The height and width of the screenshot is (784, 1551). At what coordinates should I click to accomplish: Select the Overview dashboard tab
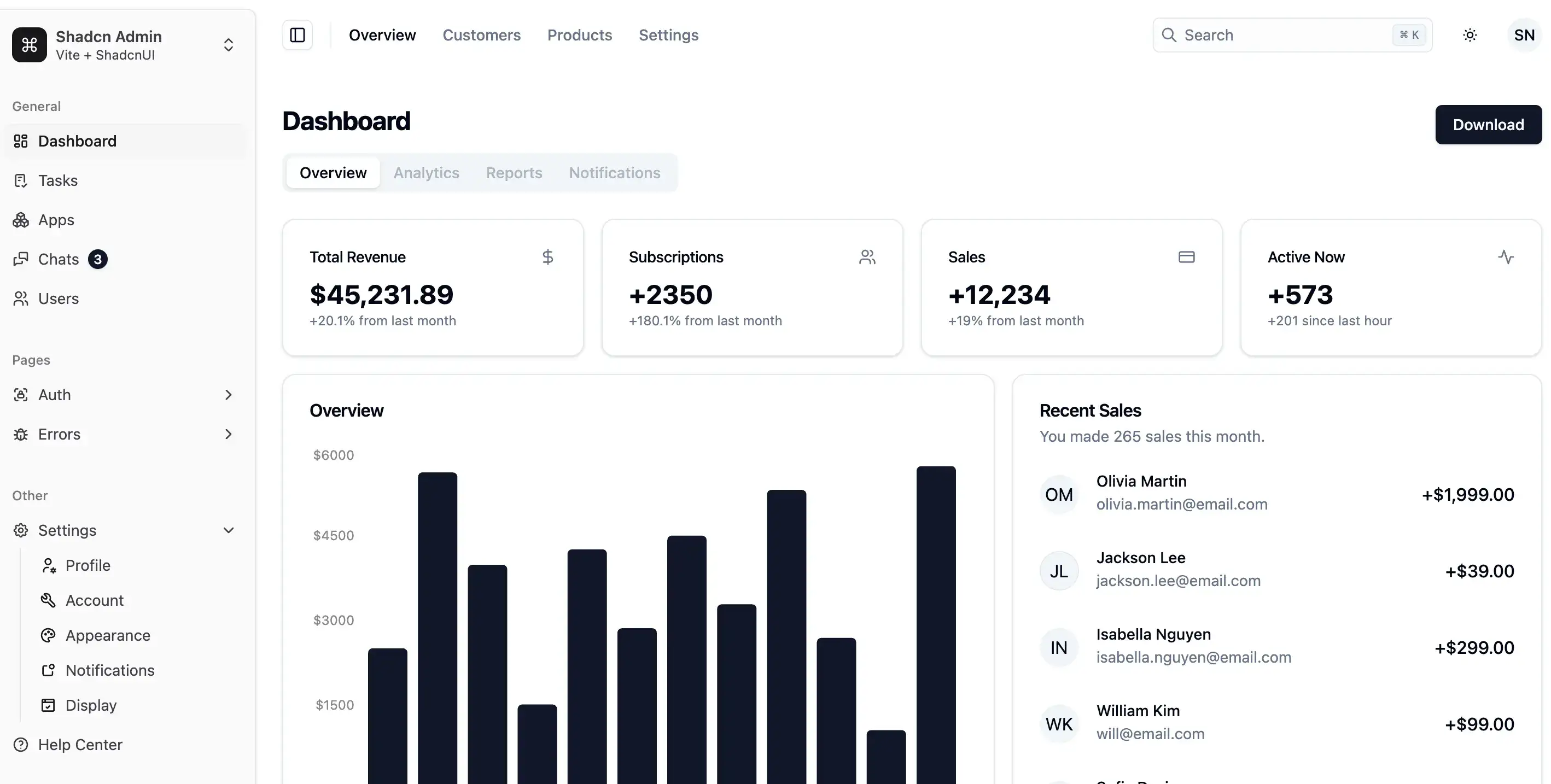tap(333, 173)
